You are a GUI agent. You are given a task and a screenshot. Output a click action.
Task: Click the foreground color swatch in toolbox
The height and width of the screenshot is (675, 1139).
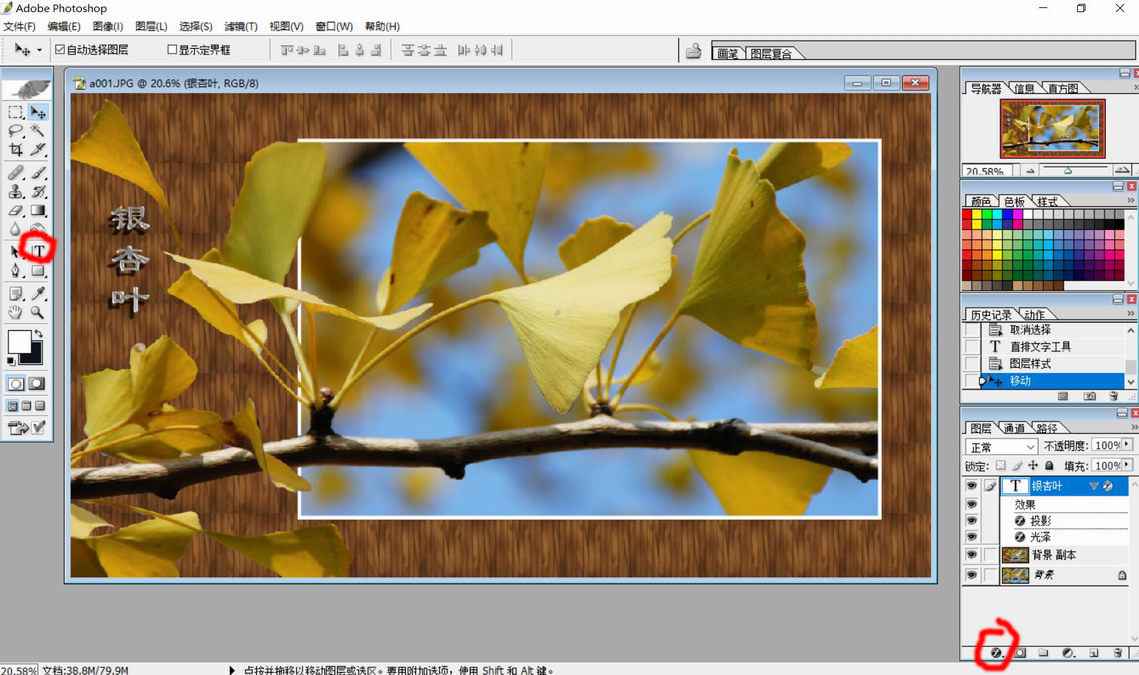(x=18, y=343)
